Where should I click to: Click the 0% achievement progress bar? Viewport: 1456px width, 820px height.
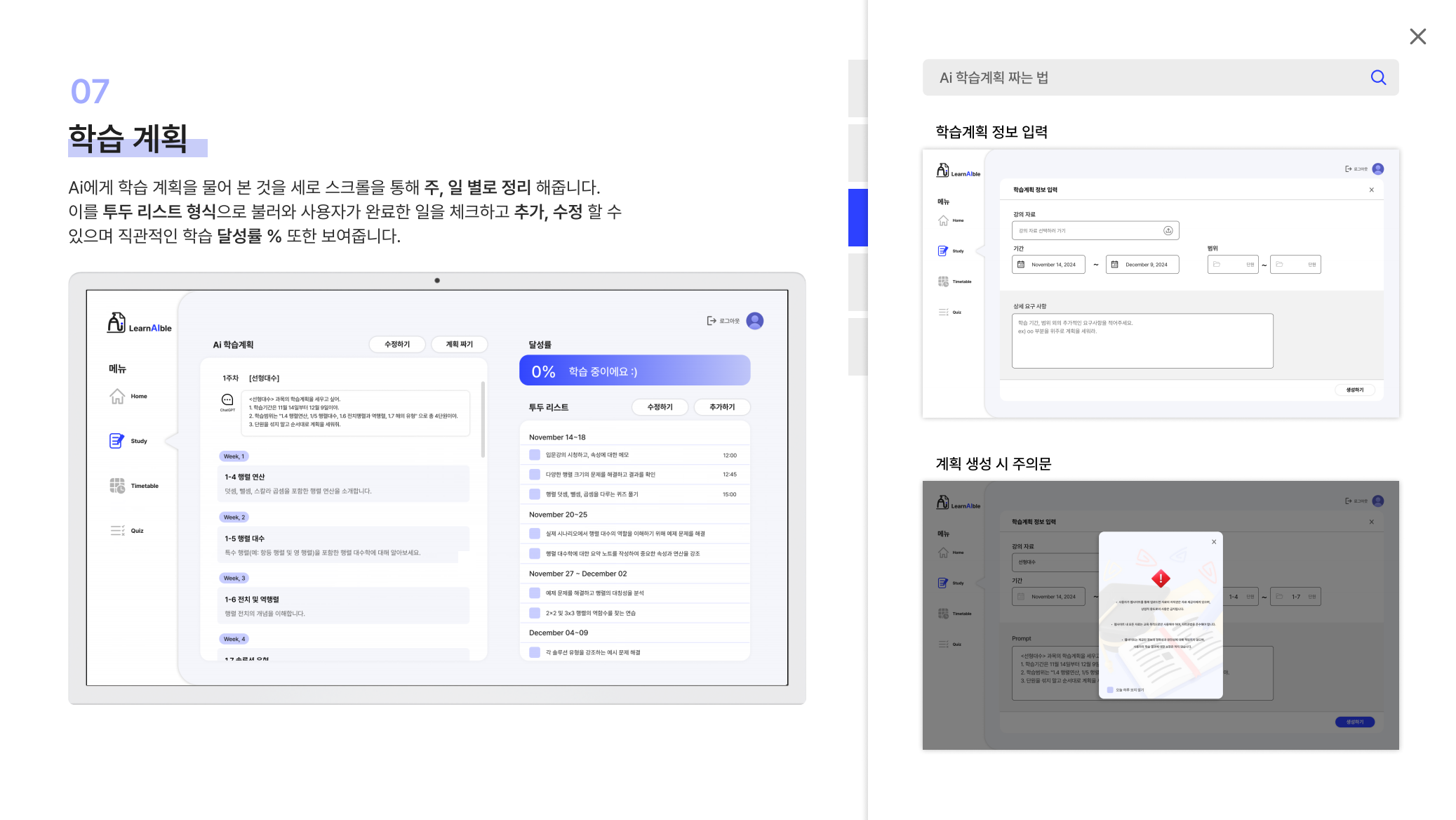coord(634,371)
